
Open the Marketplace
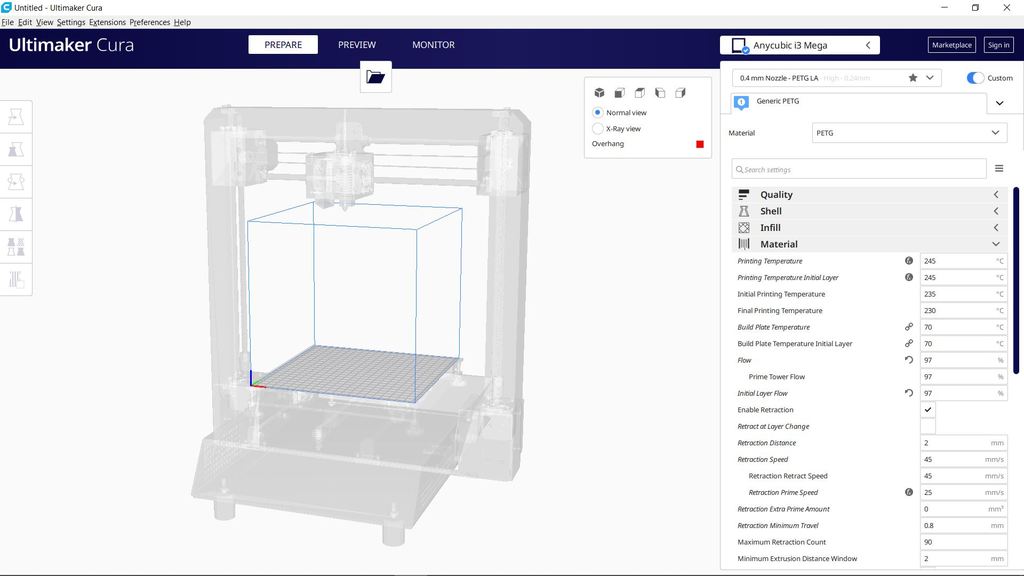pos(952,45)
